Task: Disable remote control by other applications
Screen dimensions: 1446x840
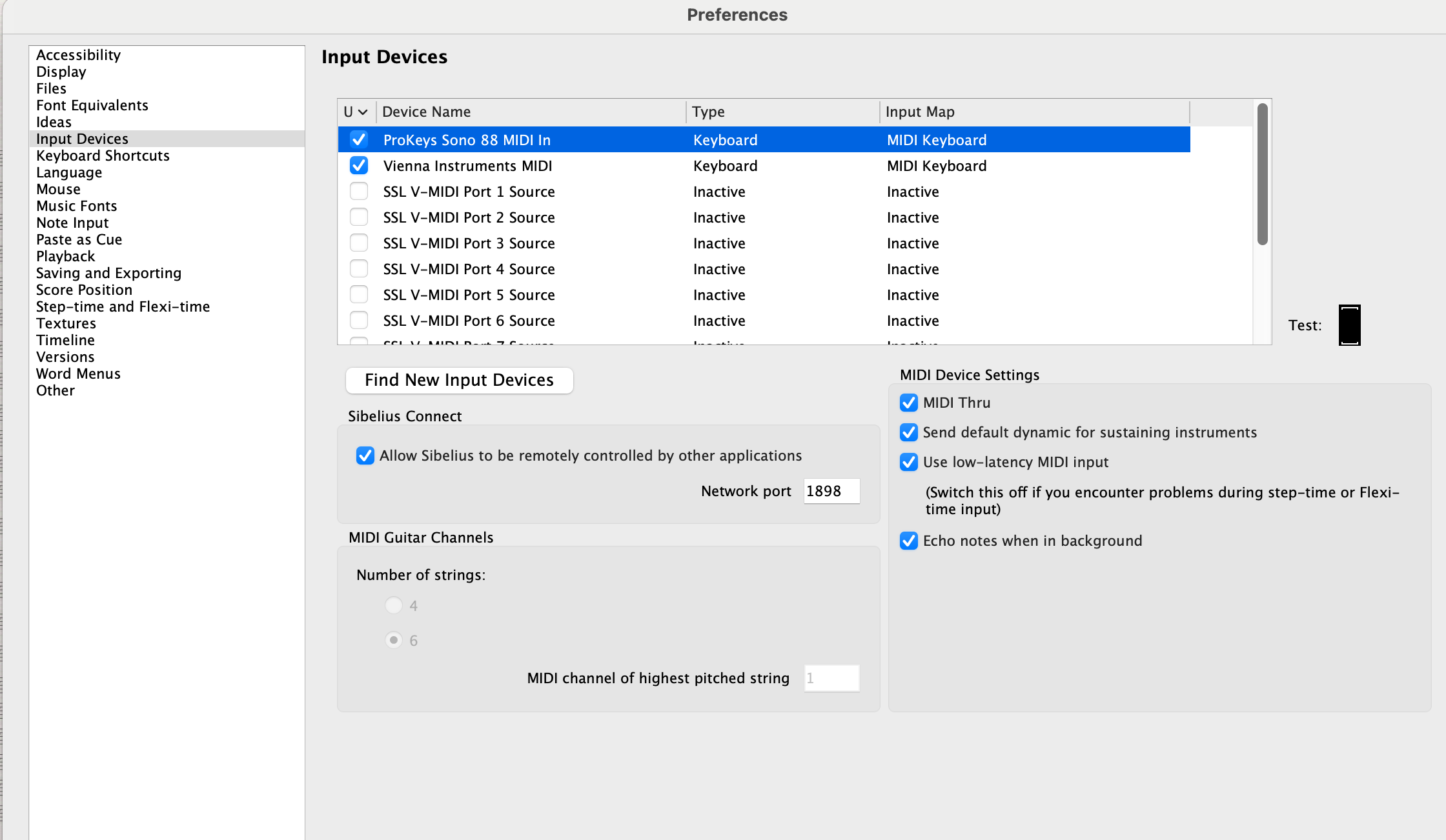Action: (365, 455)
